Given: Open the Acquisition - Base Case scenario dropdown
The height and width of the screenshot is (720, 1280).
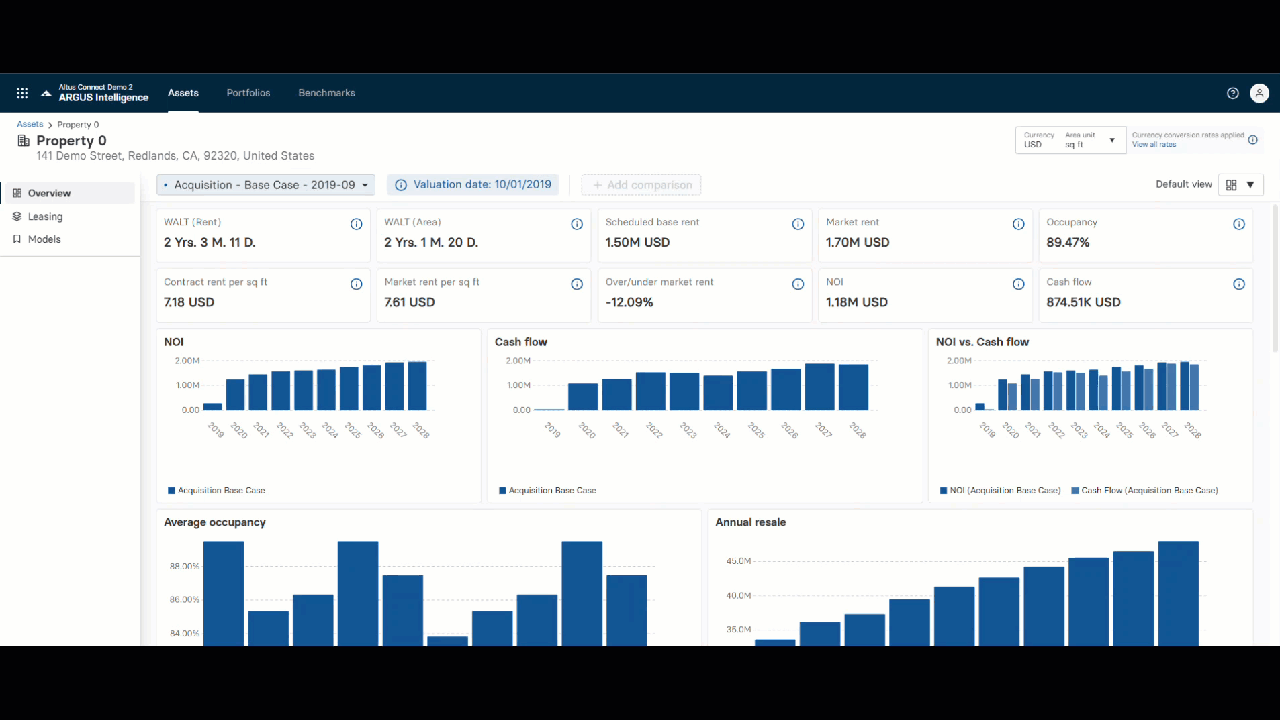Looking at the screenshot, I should tap(264, 184).
